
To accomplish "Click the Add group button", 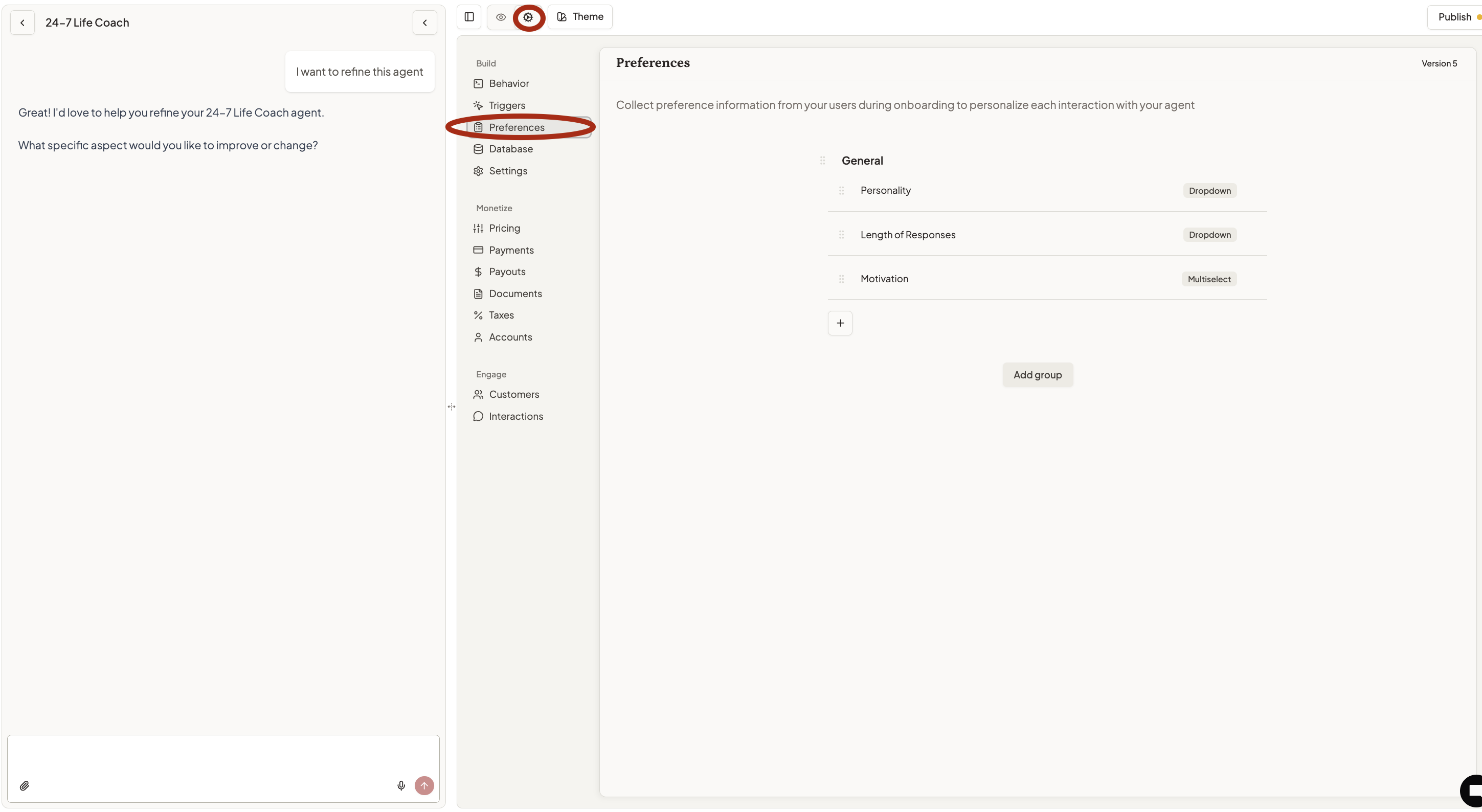I will (x=1037, y=375).
